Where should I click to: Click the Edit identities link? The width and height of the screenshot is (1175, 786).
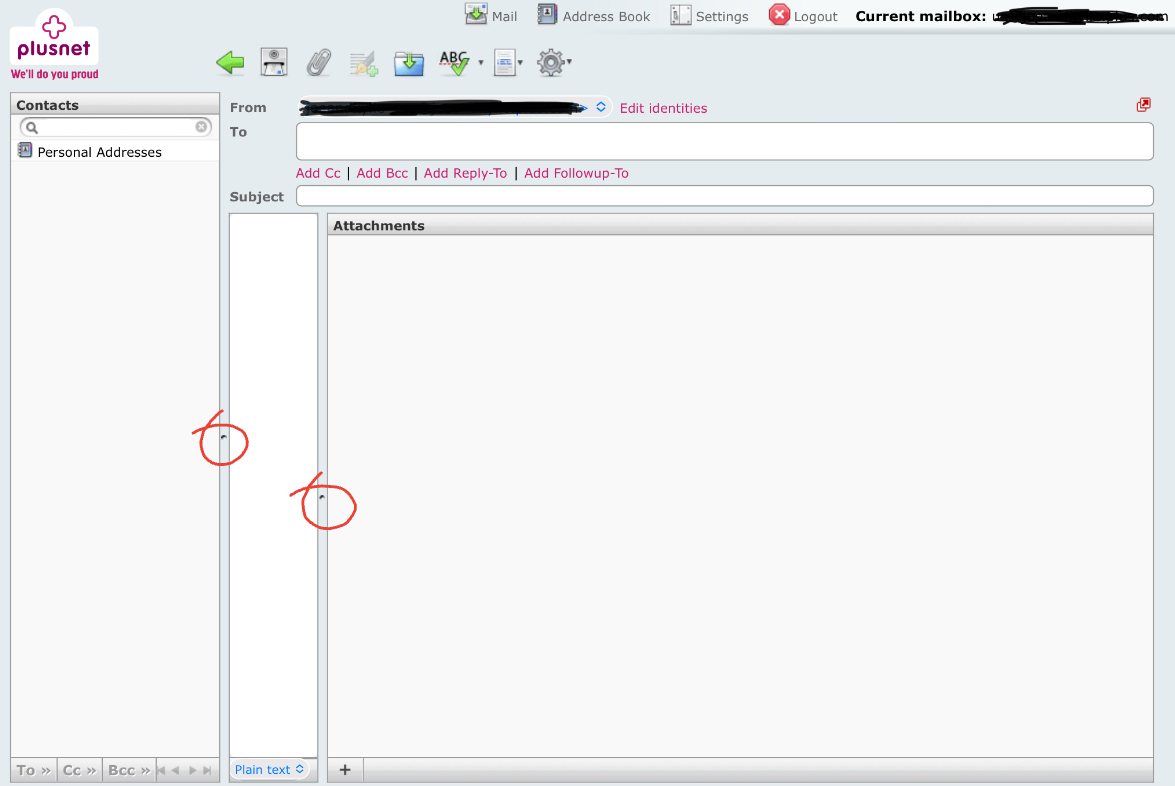click(663, 107)
